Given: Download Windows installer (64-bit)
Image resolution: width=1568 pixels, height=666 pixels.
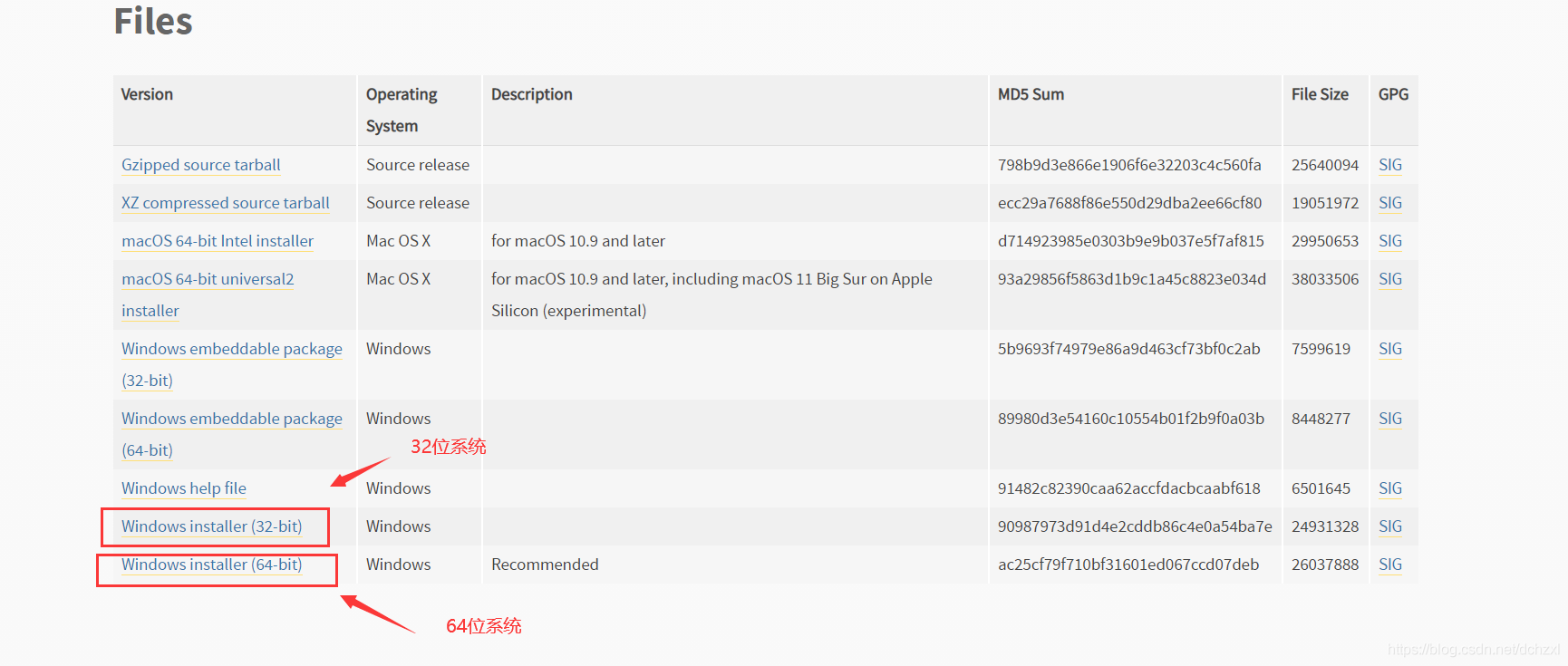Looking at the screenshot, I should click(211, 565).
